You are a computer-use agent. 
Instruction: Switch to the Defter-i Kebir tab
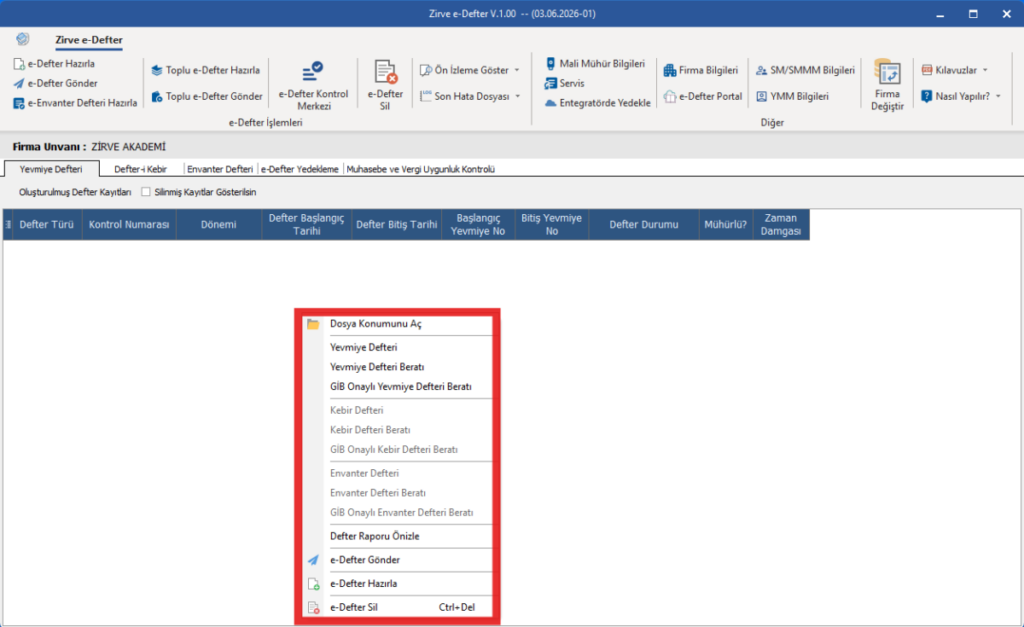[140, 169]
